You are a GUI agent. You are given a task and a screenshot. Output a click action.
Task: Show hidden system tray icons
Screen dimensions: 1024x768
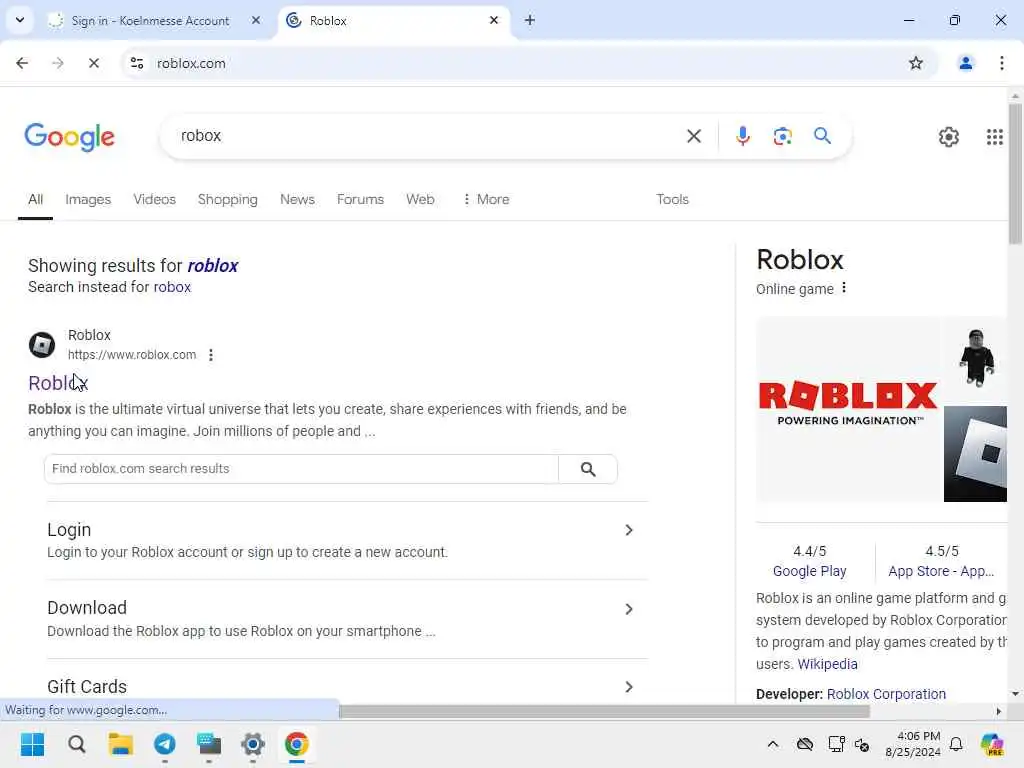[x=773, y=744]
